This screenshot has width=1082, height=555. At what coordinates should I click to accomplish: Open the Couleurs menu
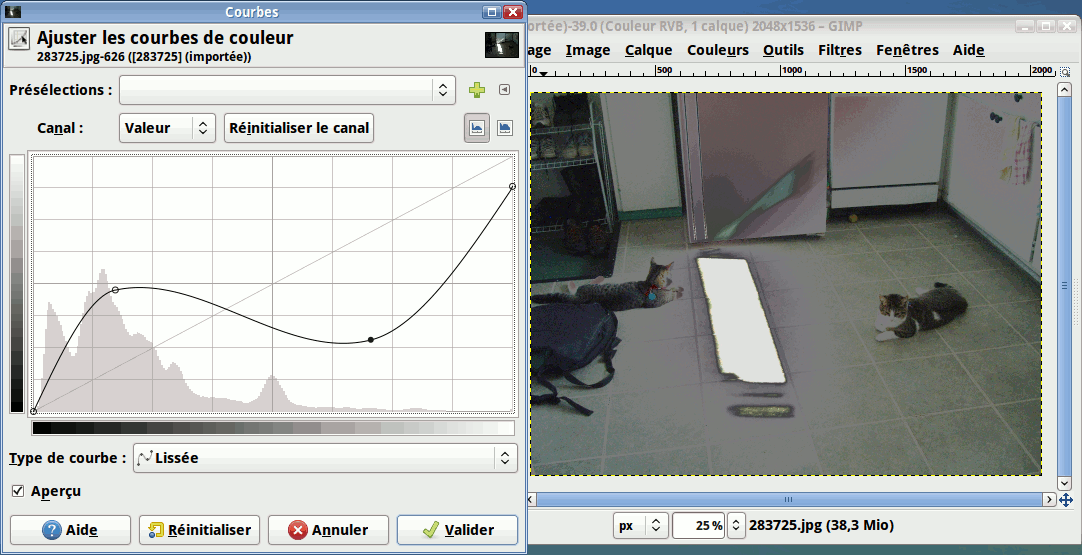click(x=717, y=50)
